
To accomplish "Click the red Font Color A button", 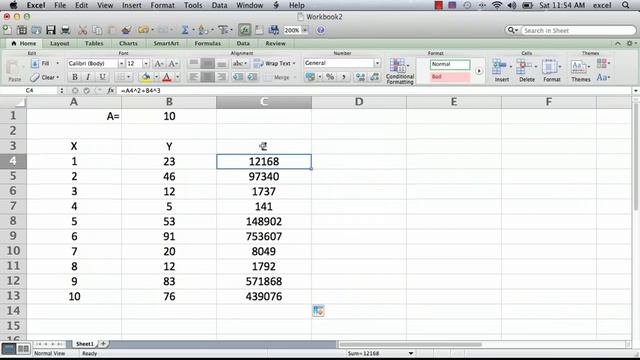I will coord(167,77).
